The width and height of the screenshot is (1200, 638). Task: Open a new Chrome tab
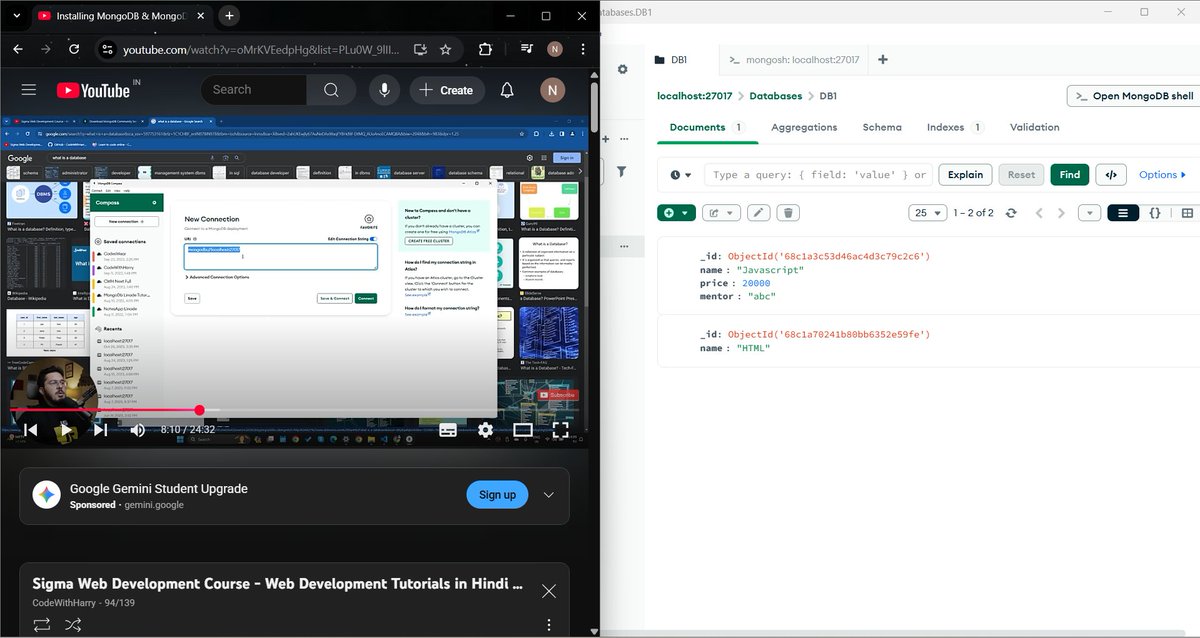click(229, 16)
